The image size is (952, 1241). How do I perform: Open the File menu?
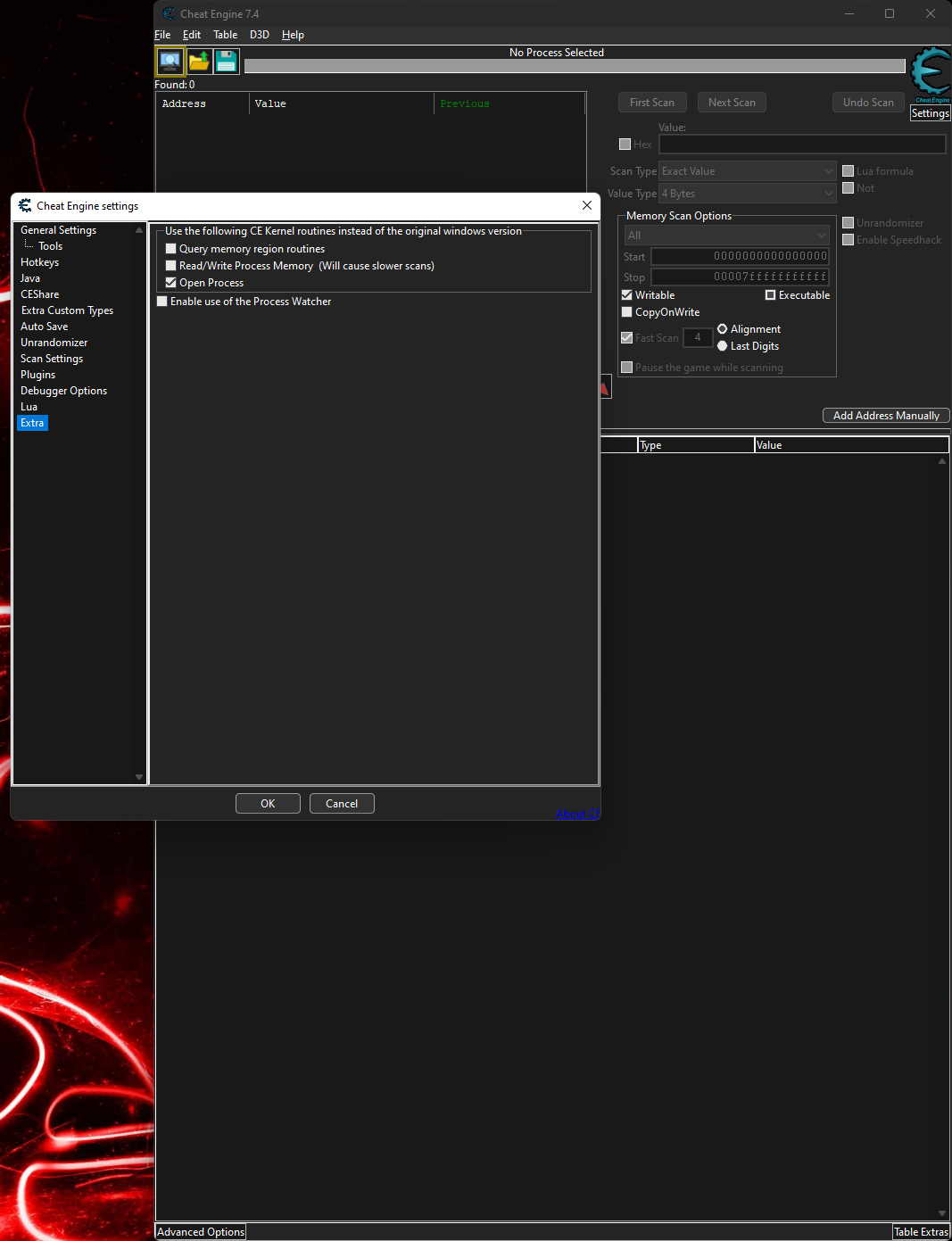(x=162, y=35)
